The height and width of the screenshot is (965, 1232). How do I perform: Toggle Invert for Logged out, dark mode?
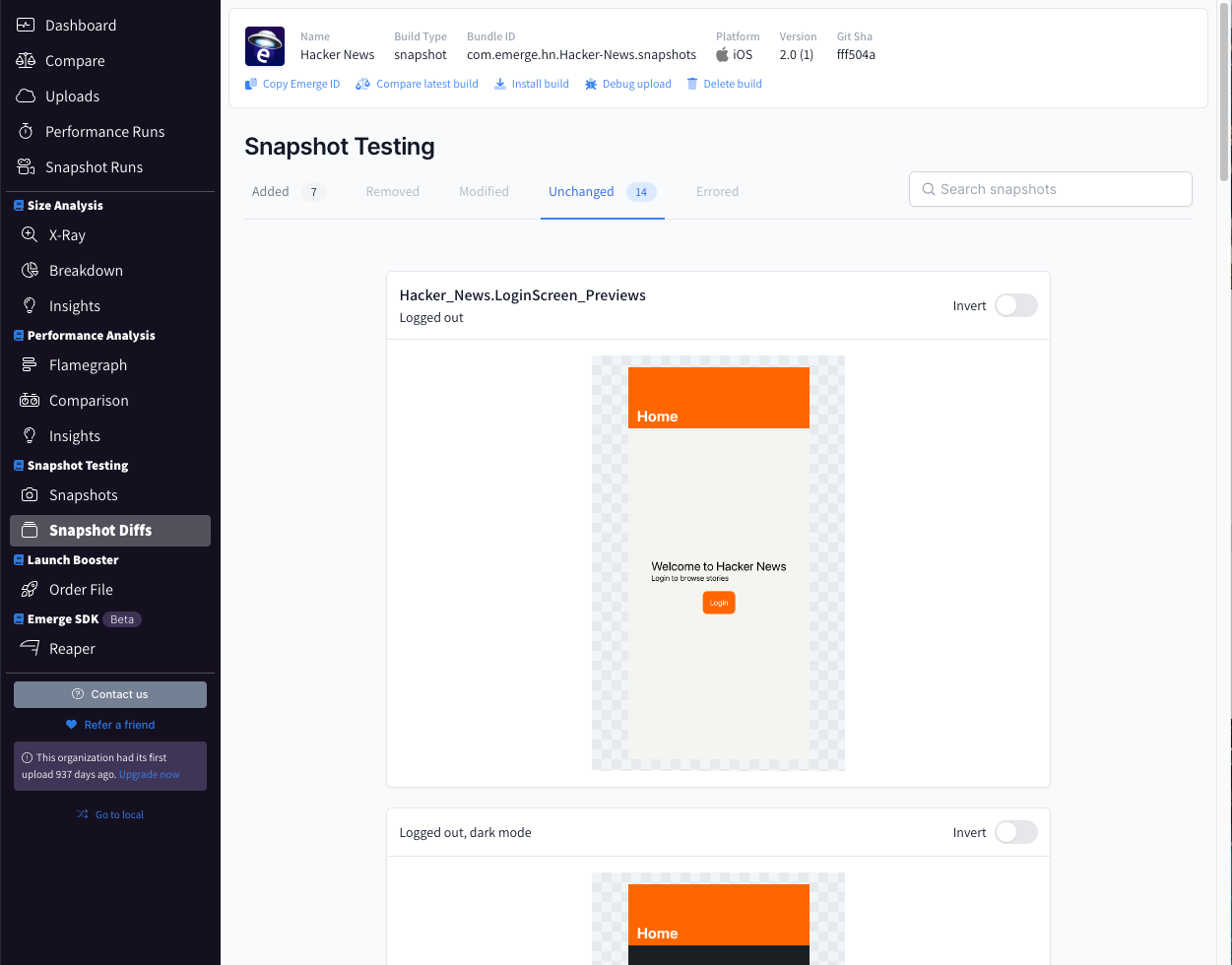coord(1016,832)
